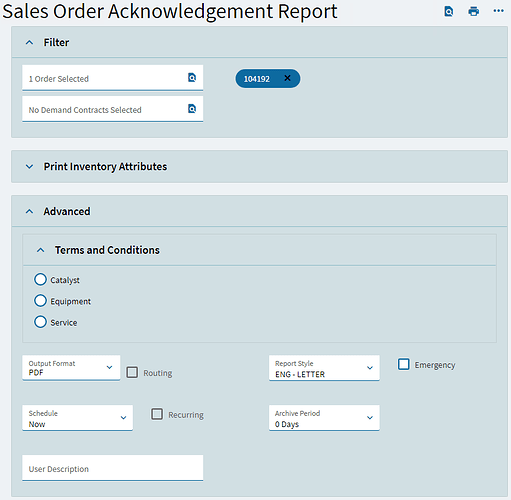Collapse the Filter section chevron
The image size is (511, 500).
(29, 43)
